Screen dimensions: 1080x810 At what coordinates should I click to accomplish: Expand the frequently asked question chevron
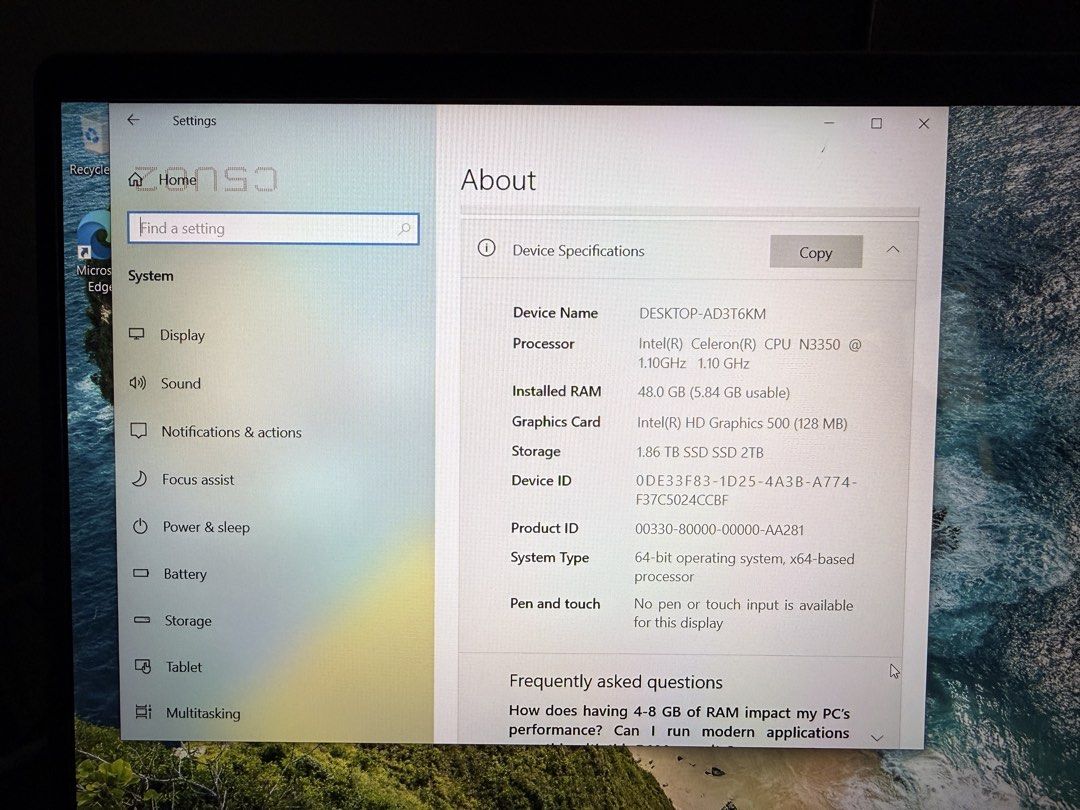click(877, 738)
